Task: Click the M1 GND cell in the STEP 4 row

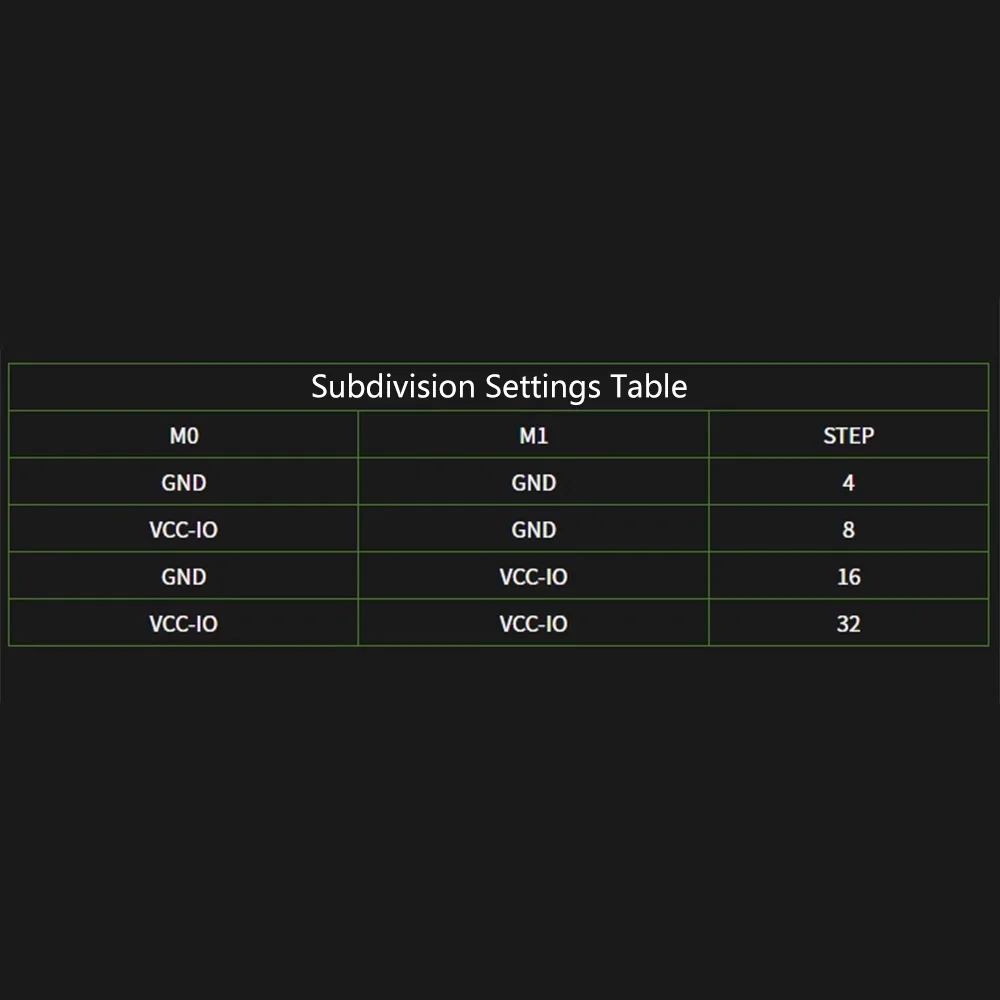Action: [533, 483]
